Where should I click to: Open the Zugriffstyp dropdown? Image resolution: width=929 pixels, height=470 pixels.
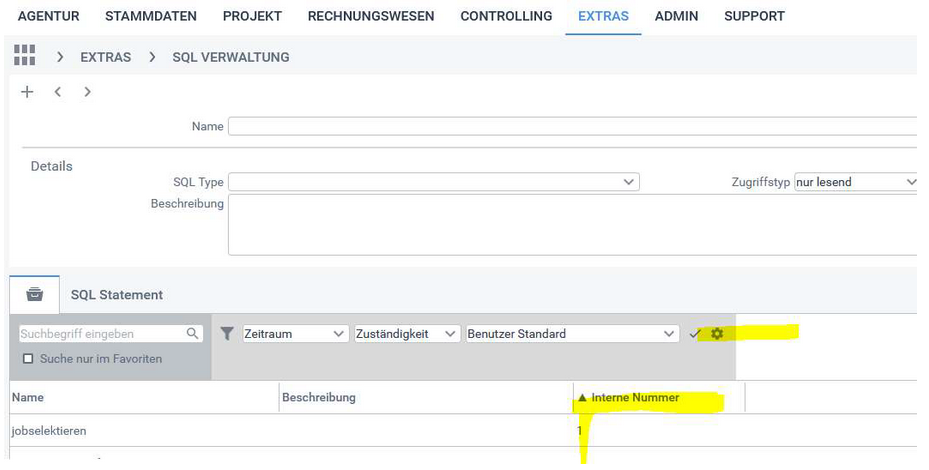click(x=856, y=182)
